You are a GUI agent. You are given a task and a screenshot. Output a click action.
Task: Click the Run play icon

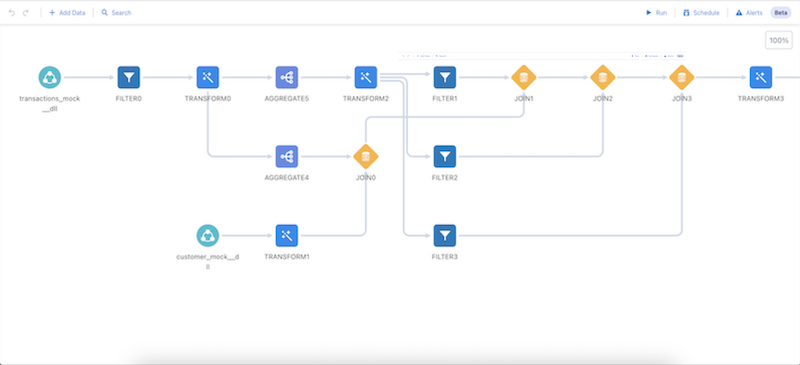(649, 13)
